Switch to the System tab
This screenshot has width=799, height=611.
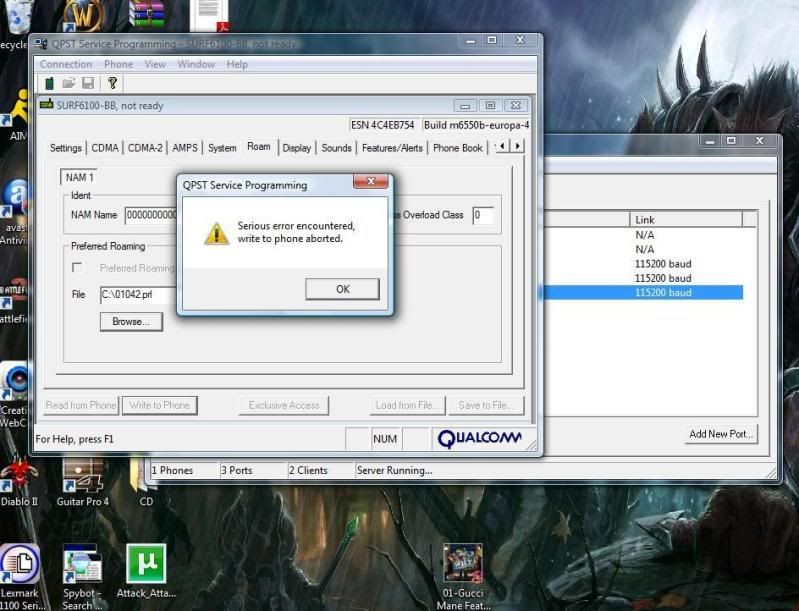pyautogui.click(x=222, y=148)
